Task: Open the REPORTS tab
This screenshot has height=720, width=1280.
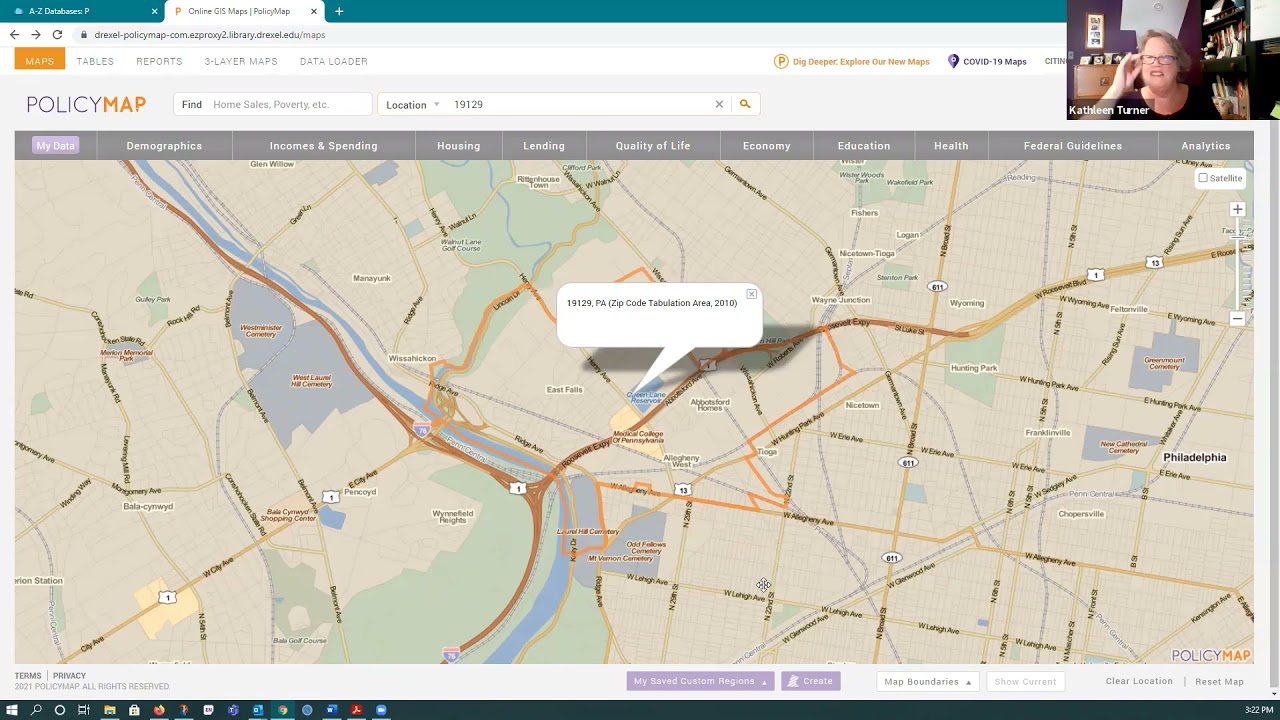Action: click(159, 61)
